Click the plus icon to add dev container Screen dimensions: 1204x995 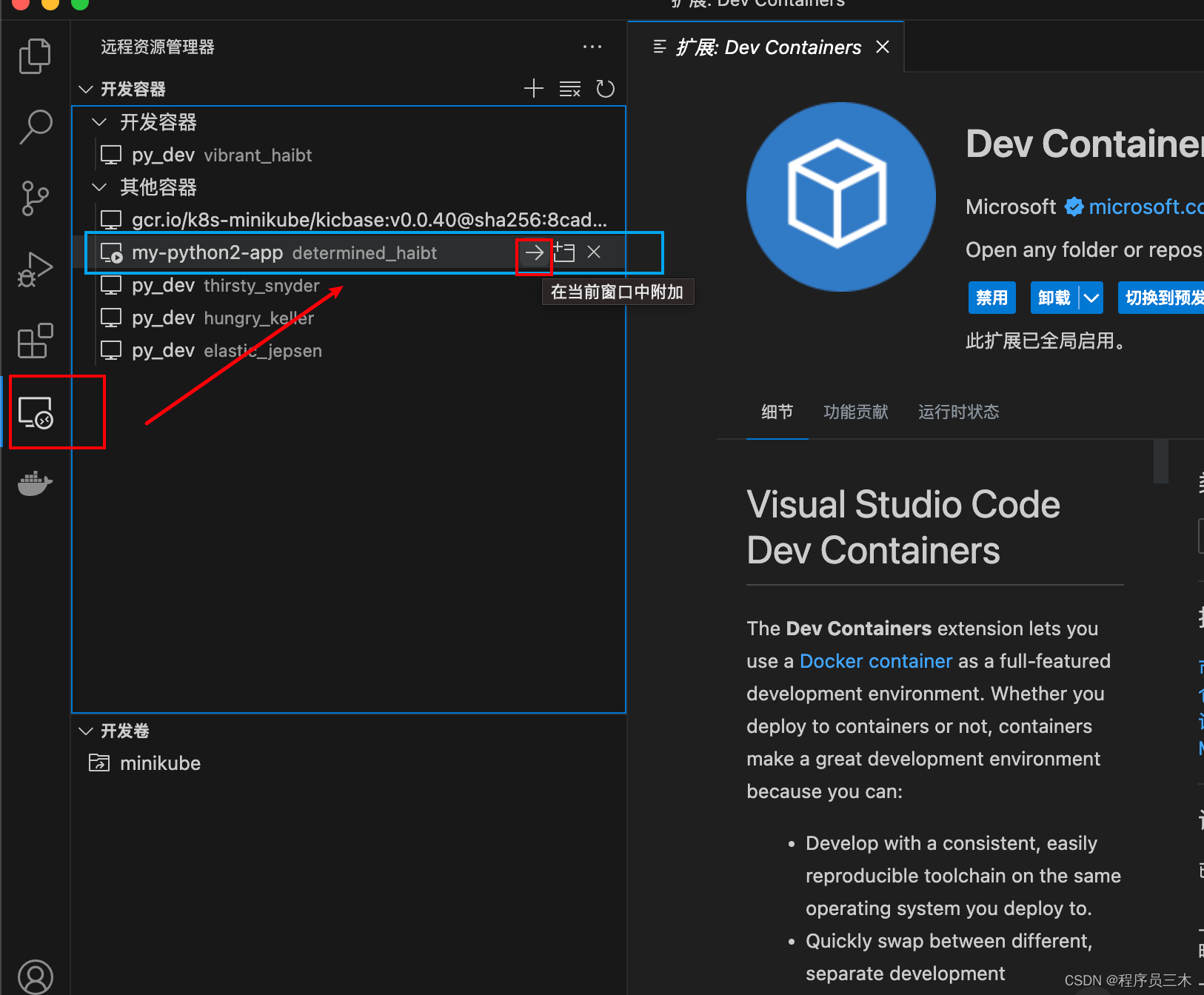534,89
